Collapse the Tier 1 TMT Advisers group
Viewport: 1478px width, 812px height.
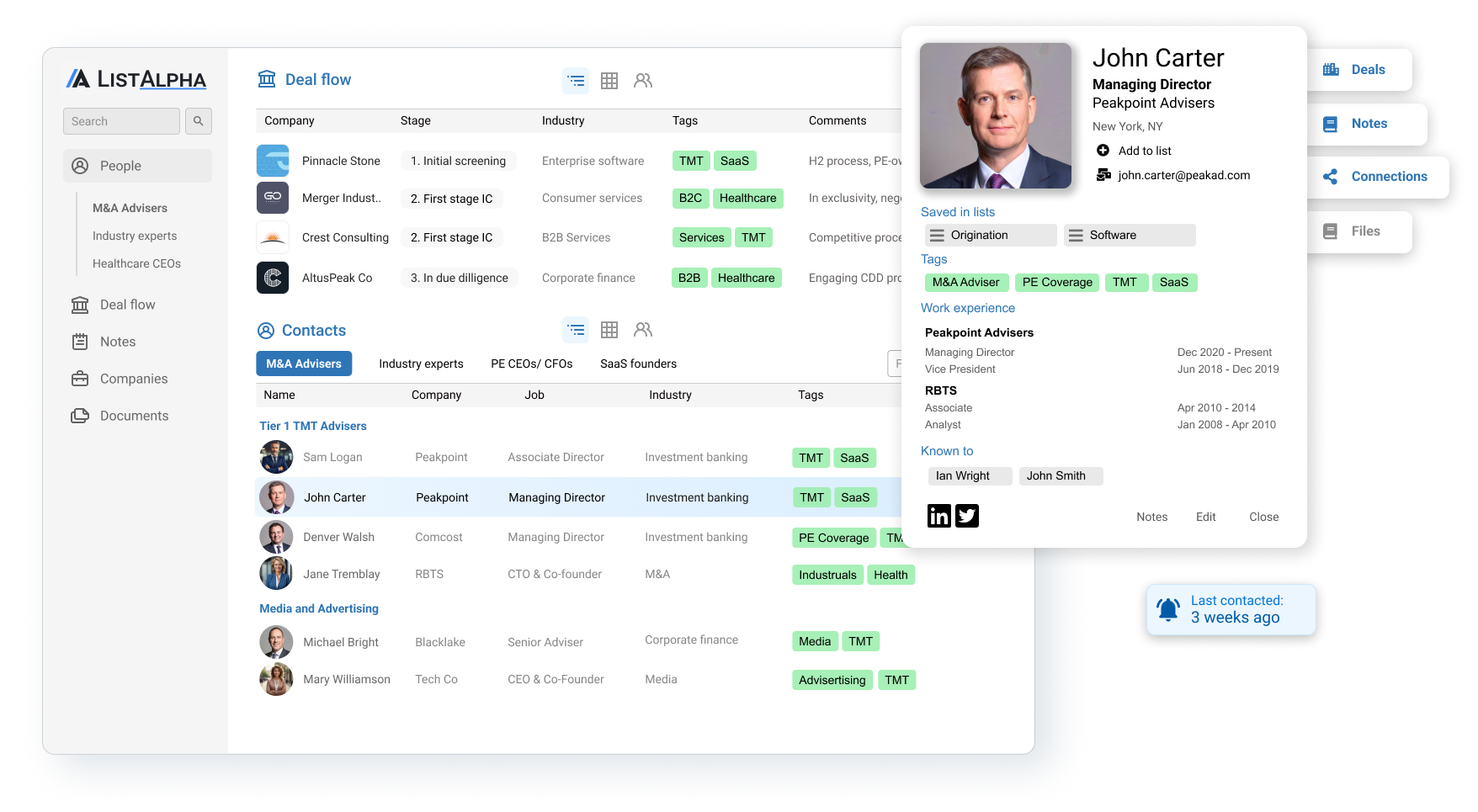point(313,426)
